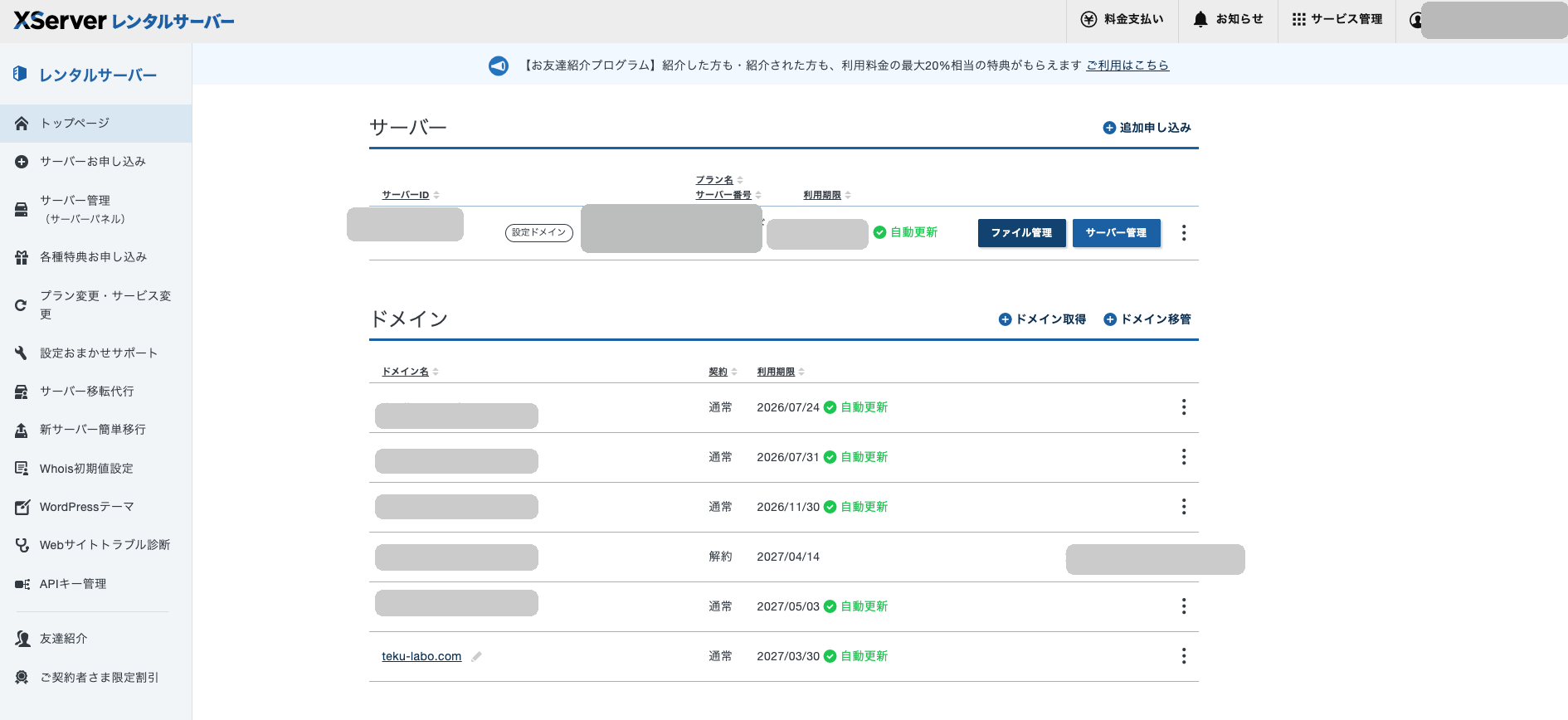Open three-dot menu for teku-labo.com row
Screen dimensions: 1568x720
1184,656
